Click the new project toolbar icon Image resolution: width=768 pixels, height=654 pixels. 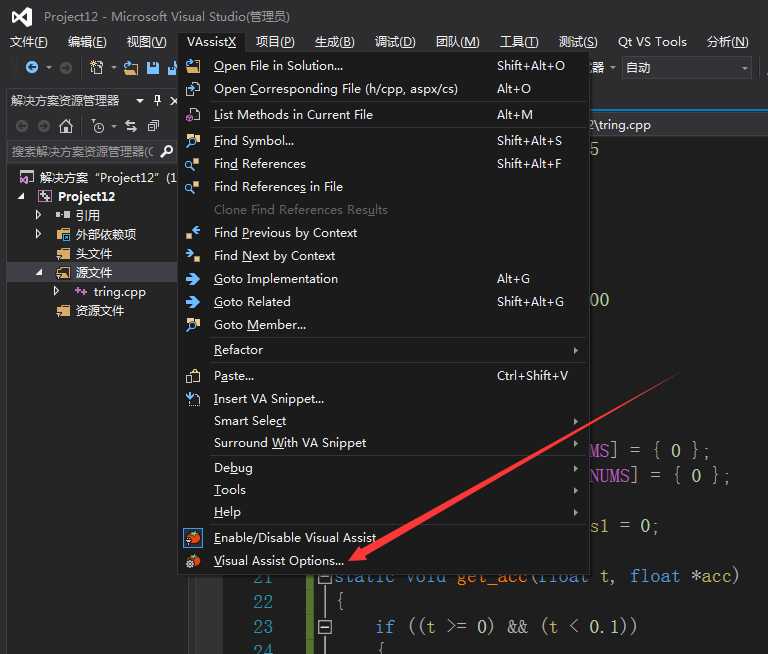point(96,68)
